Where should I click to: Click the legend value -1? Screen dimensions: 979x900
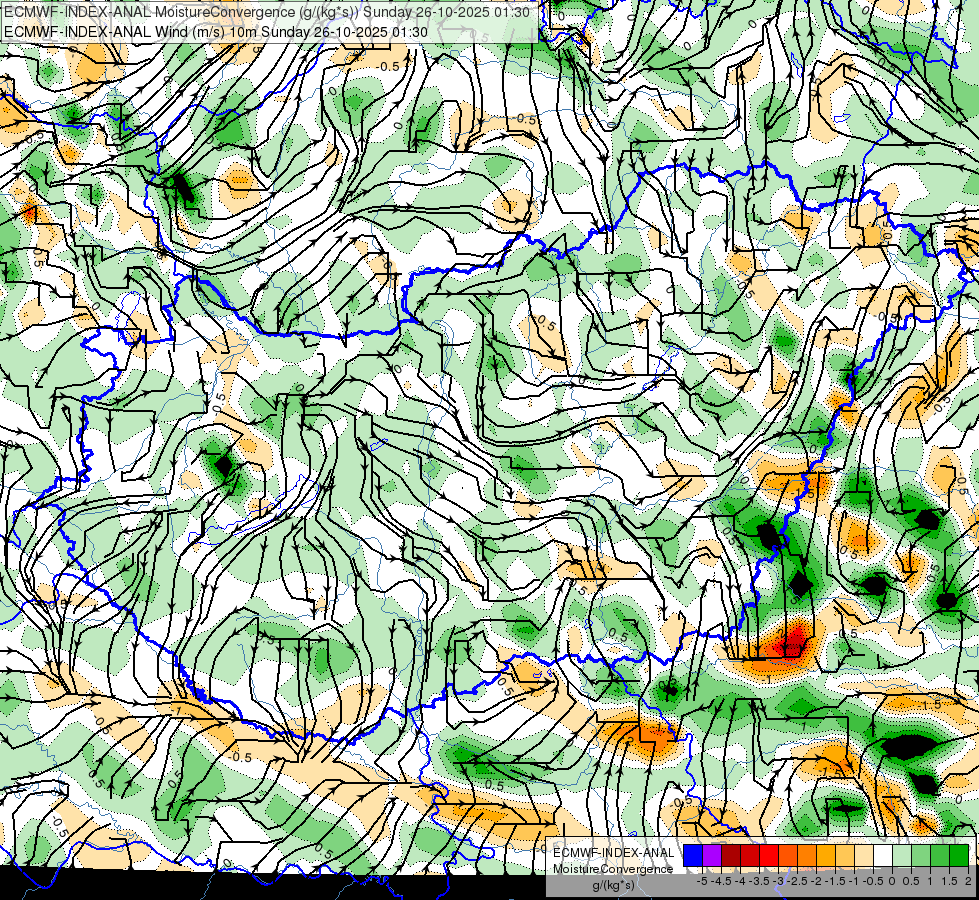tap(854, 881)
